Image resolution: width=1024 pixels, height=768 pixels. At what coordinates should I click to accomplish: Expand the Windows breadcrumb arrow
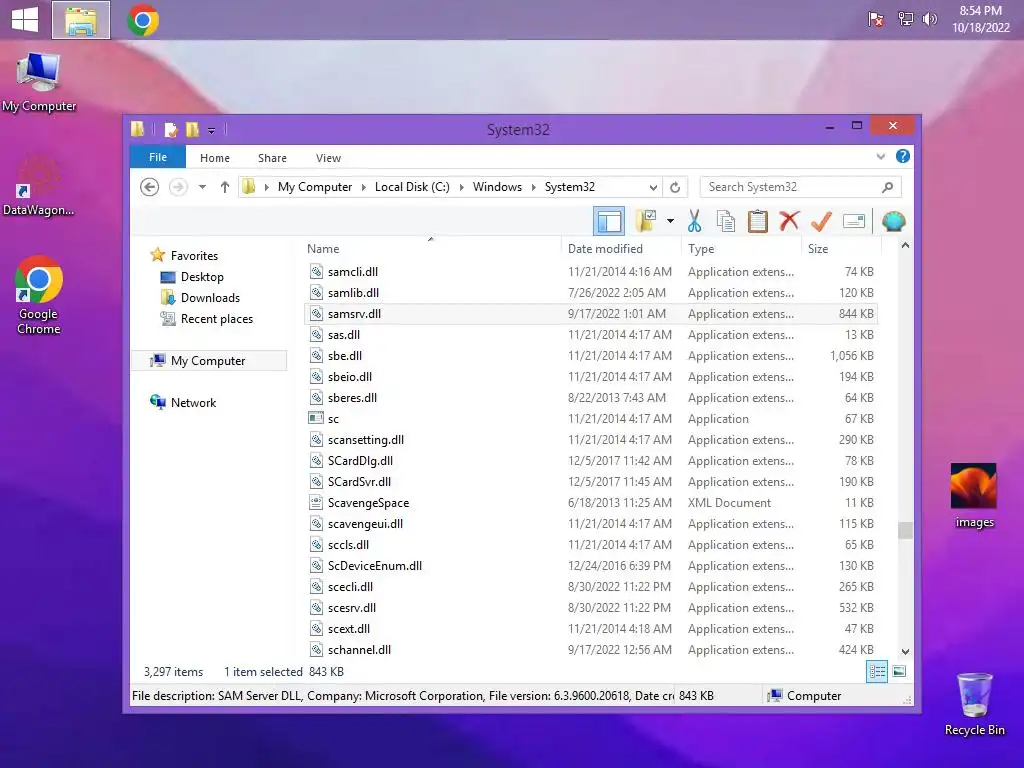click(534, 187)
